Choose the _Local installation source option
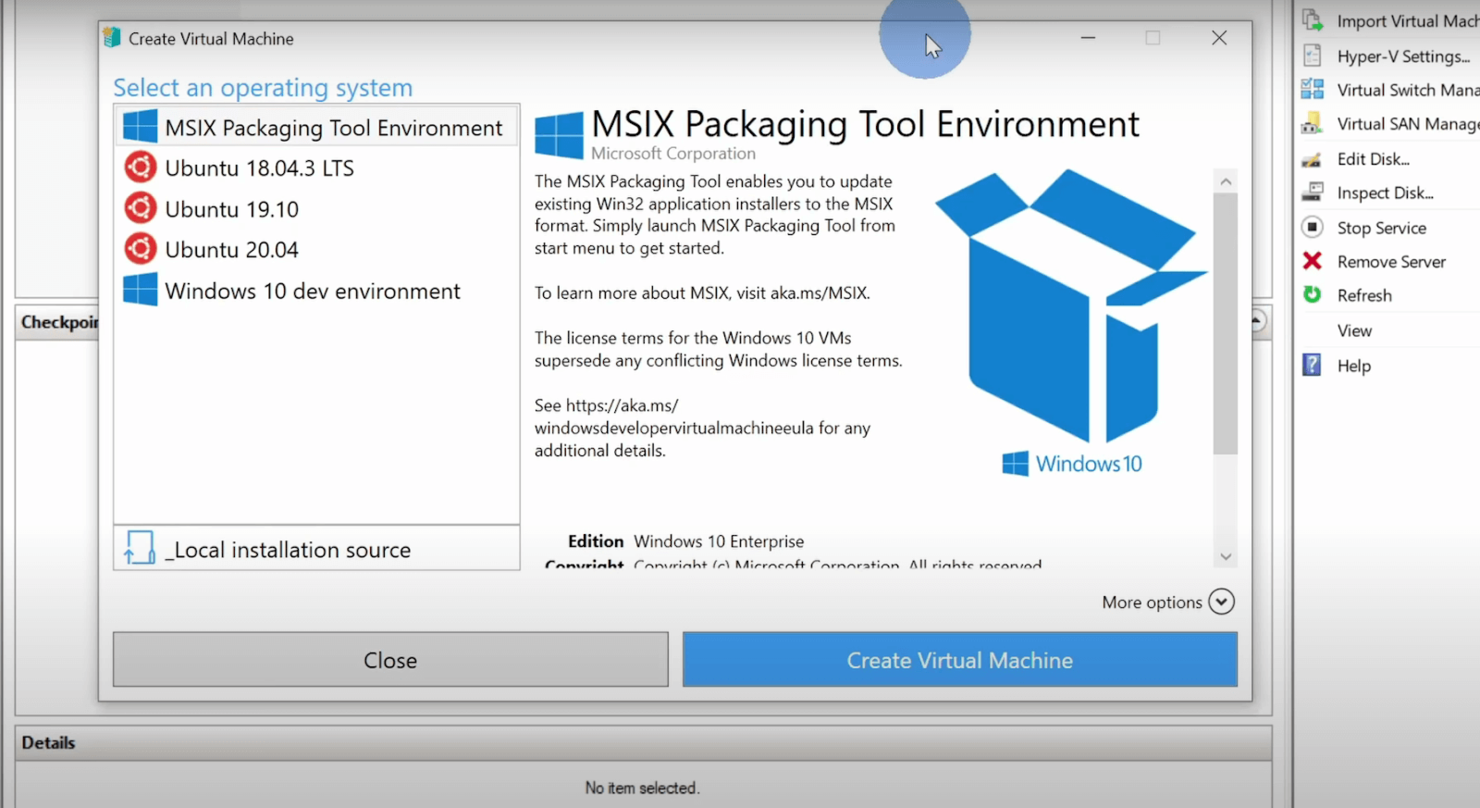This screenshot has height=808, width=1480. (288, 549)
